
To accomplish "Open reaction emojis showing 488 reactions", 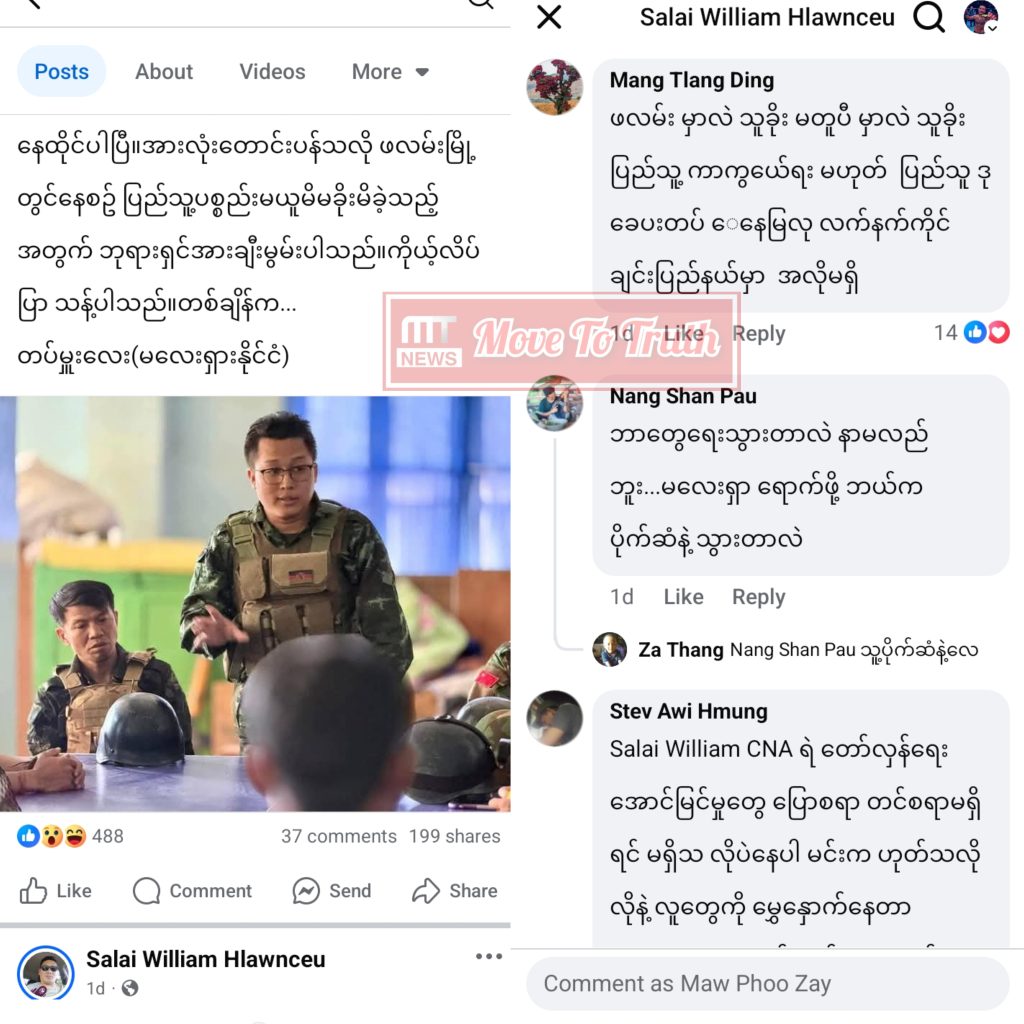I will tap(70, 836).
